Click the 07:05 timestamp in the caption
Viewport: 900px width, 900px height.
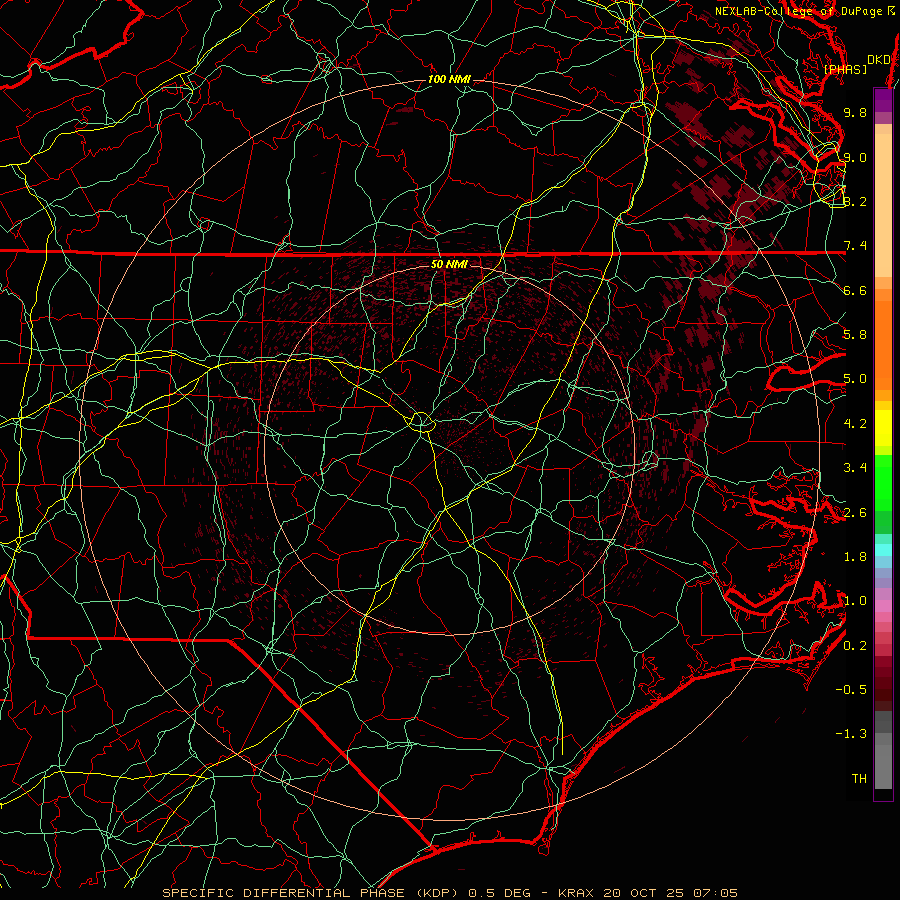click(715, 893)
